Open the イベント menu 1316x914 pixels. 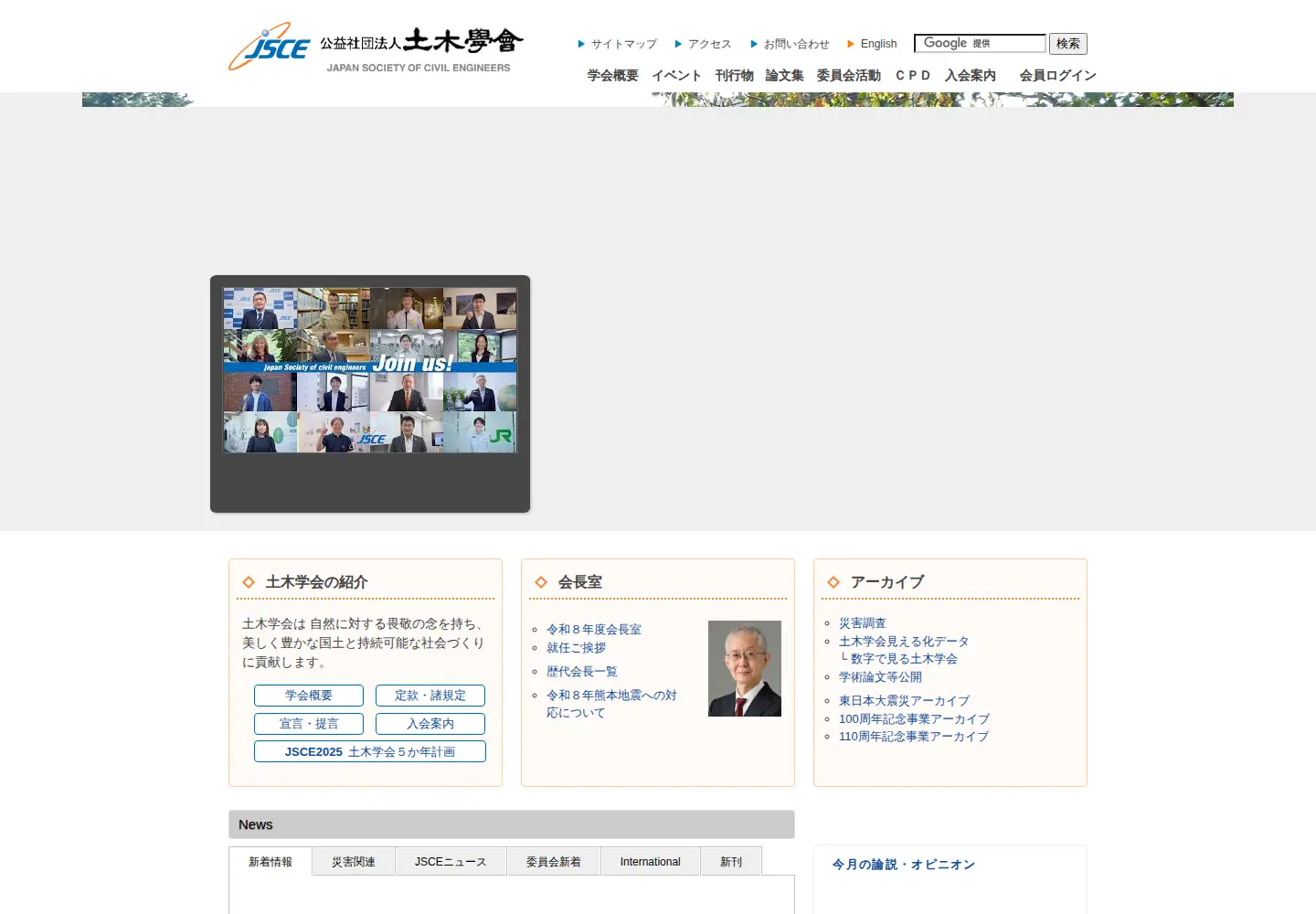676,76
